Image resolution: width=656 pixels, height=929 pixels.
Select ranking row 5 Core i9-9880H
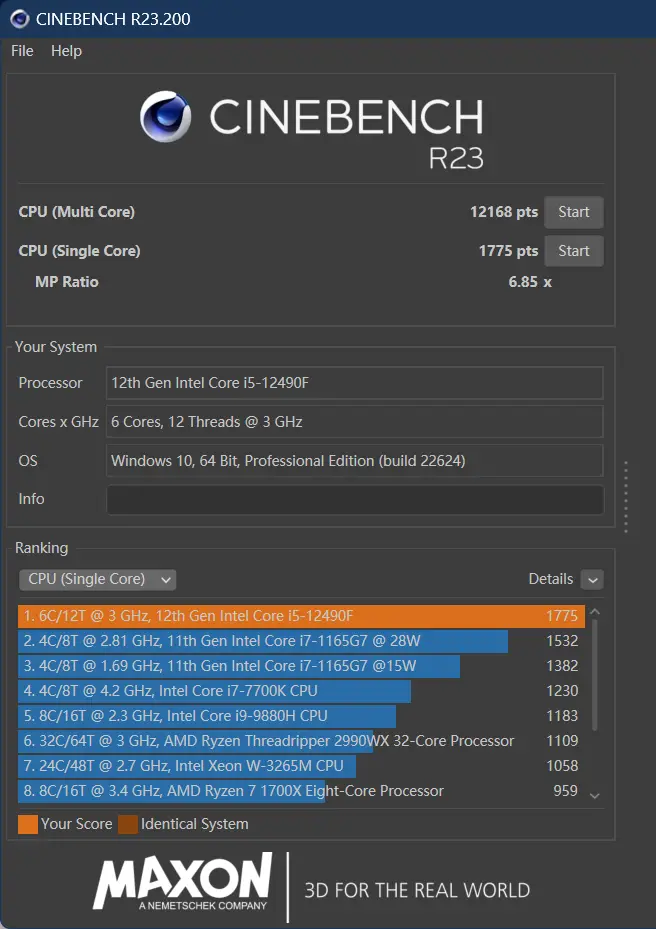coord(301,716)
